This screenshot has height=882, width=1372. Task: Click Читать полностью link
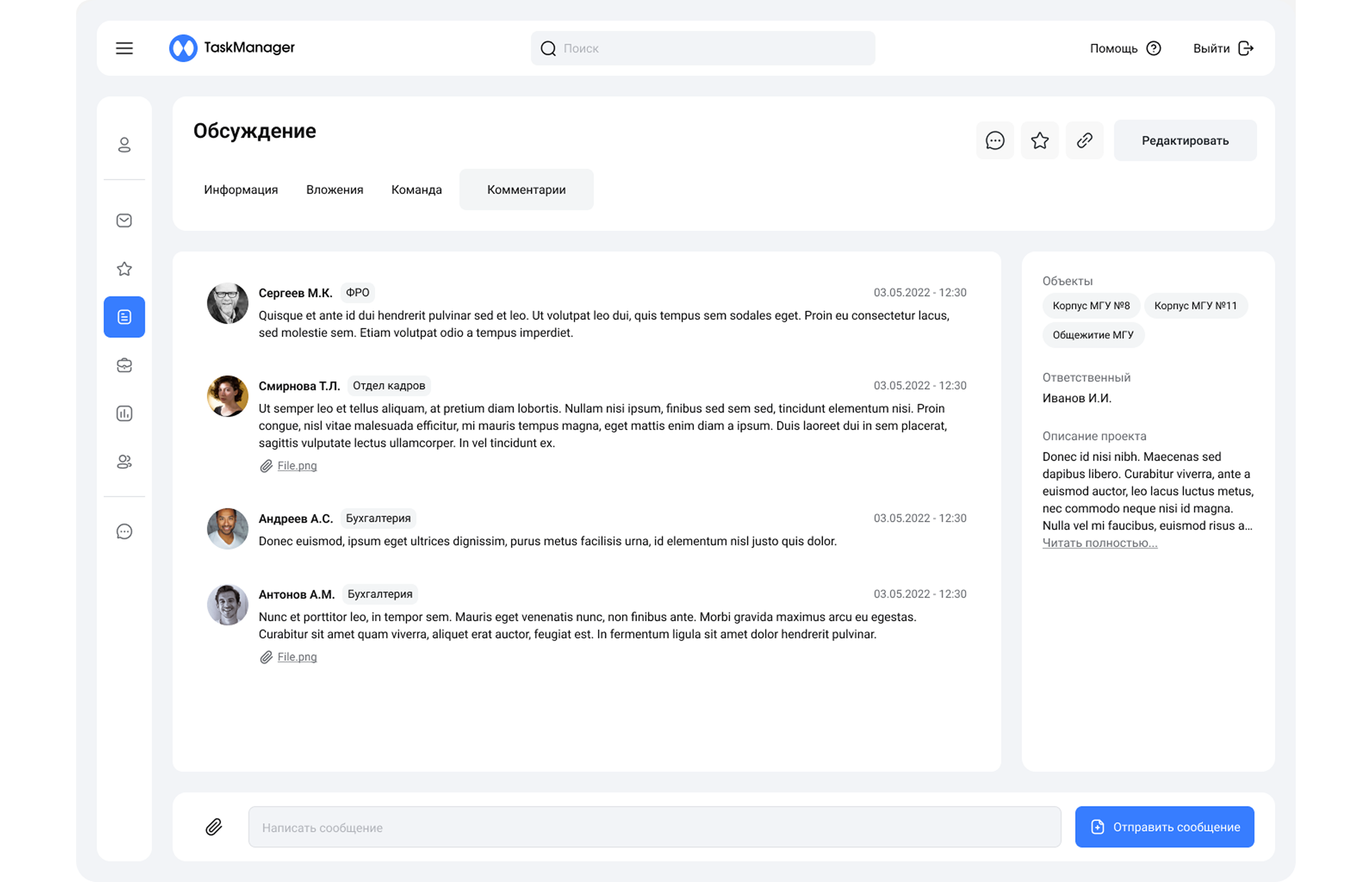coord(1100,543)
